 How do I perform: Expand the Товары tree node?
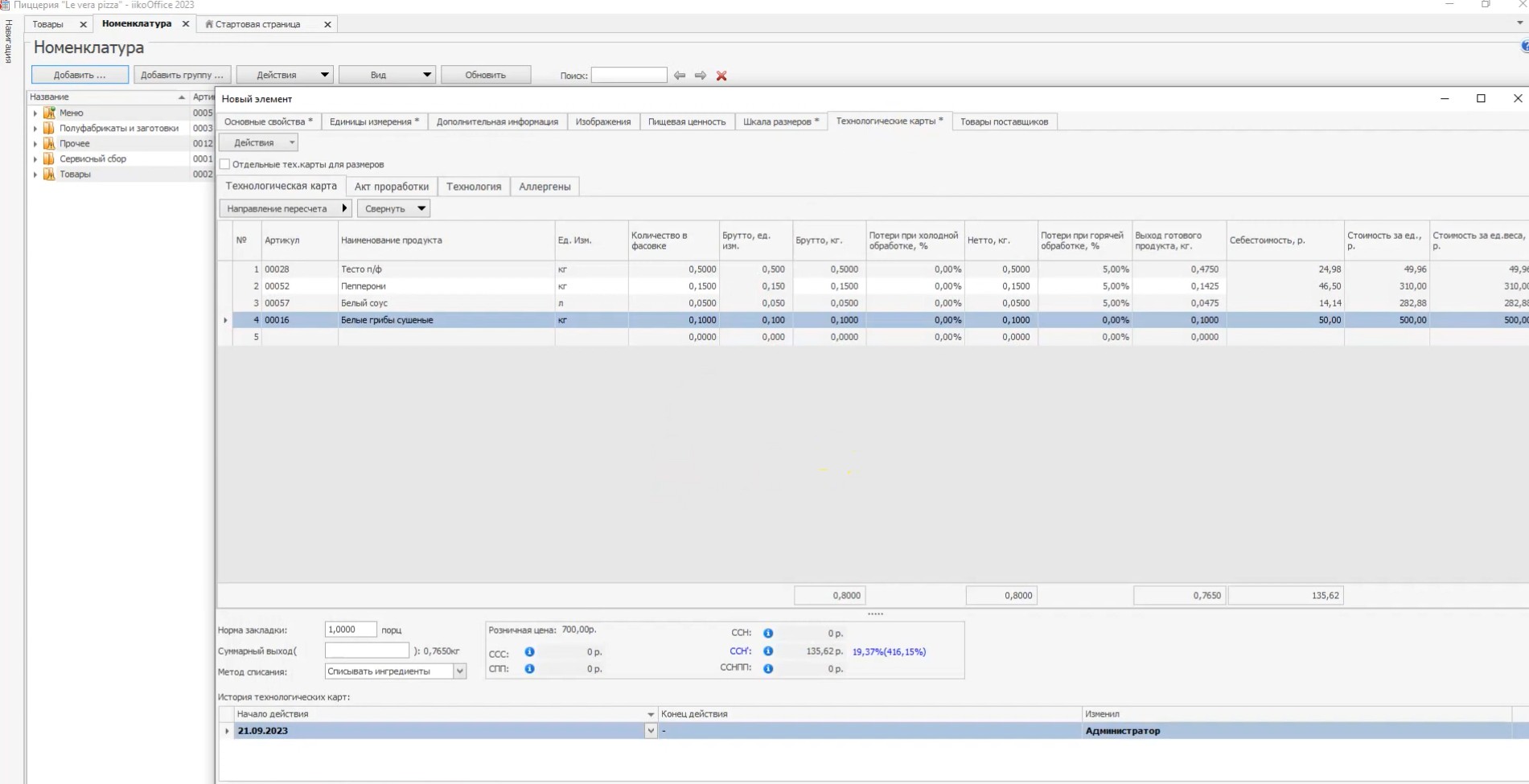tap(35, 174)
